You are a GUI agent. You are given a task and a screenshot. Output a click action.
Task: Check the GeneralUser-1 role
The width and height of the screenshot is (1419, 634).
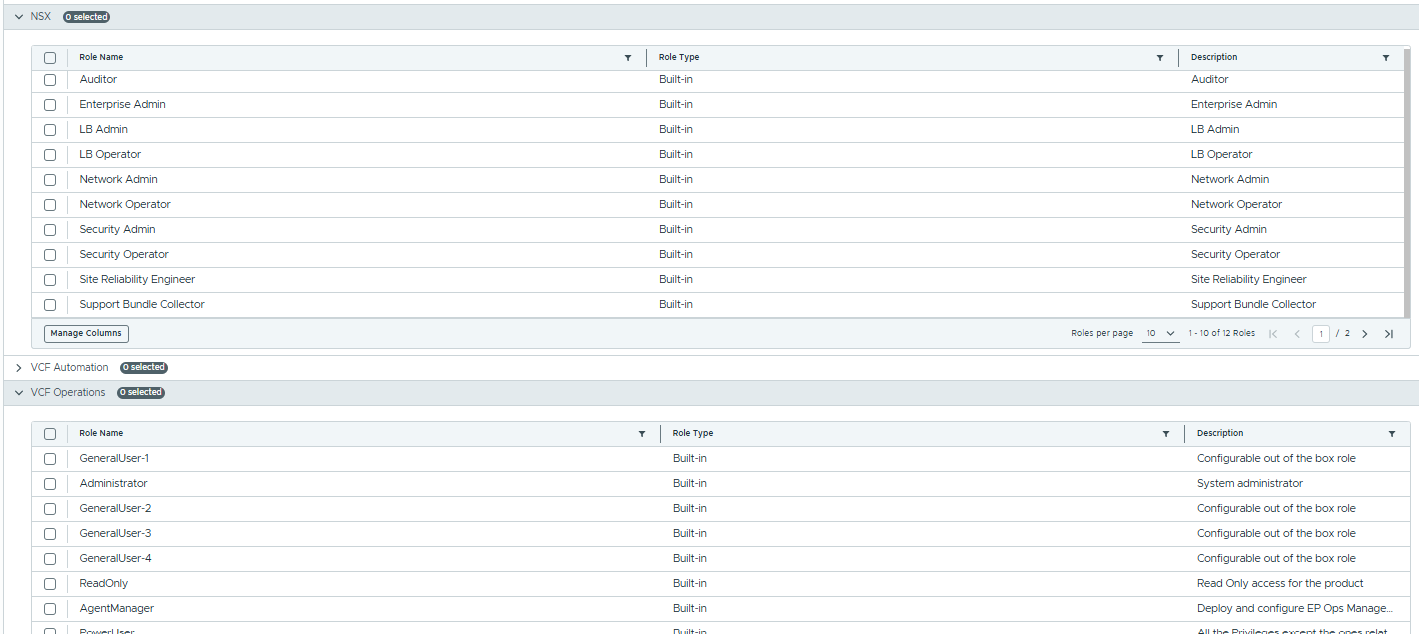(x=50, y=459)
